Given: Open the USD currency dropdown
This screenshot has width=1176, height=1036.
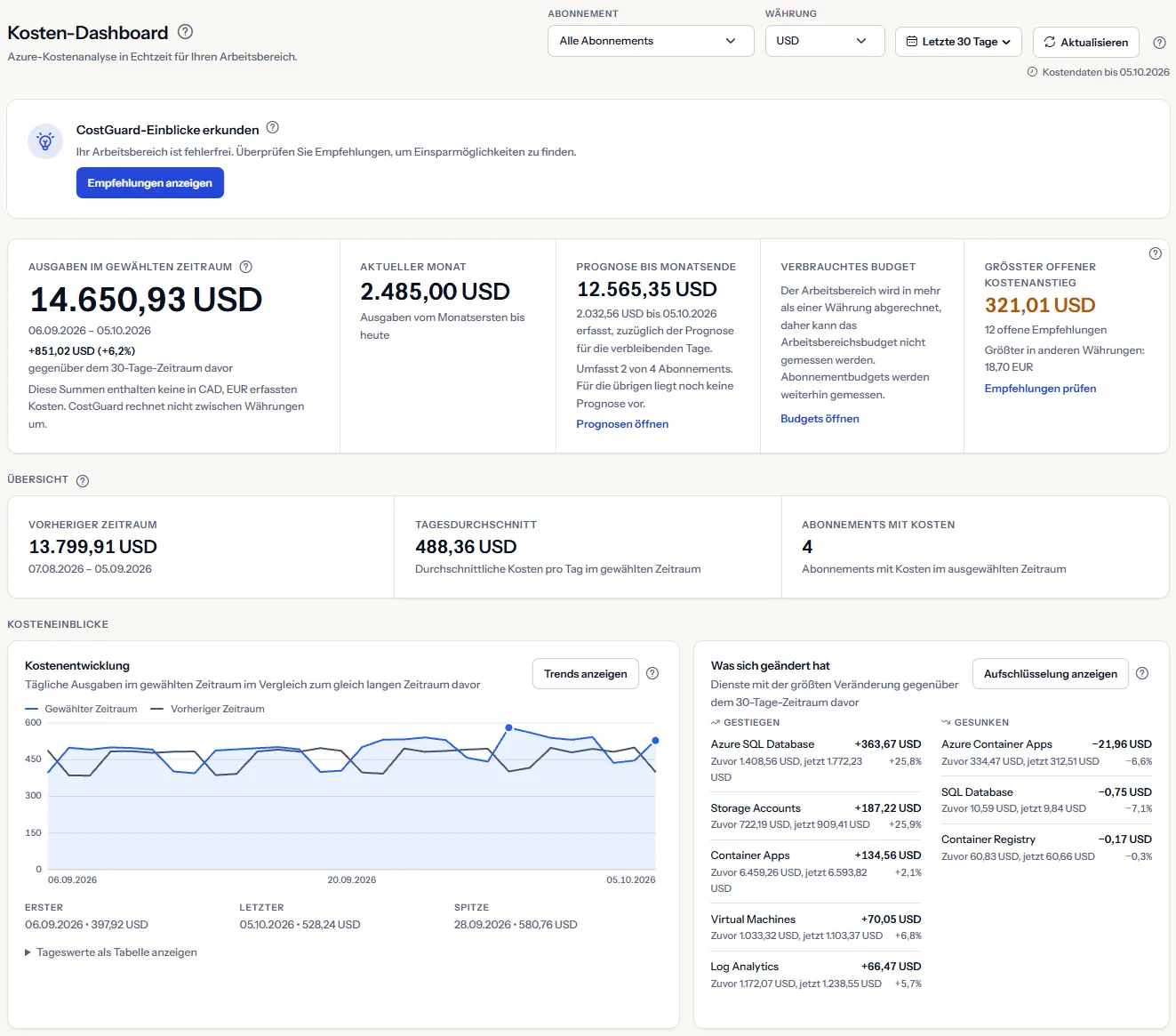Looking at the screenshot, I should pyautogui.click(x=825, y=41).
